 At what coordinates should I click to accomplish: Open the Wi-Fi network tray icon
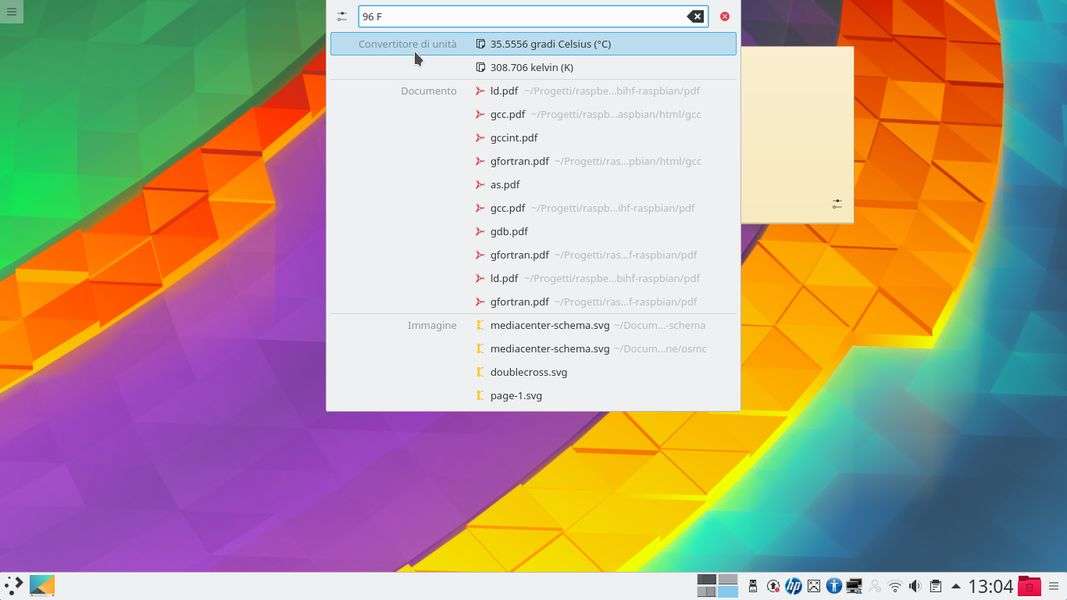coord(895,586)
